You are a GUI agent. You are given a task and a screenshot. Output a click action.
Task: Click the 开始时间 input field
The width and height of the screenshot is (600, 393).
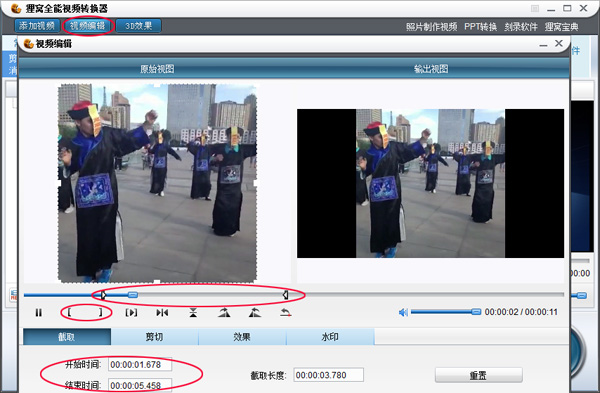click(x=140, y=365)
